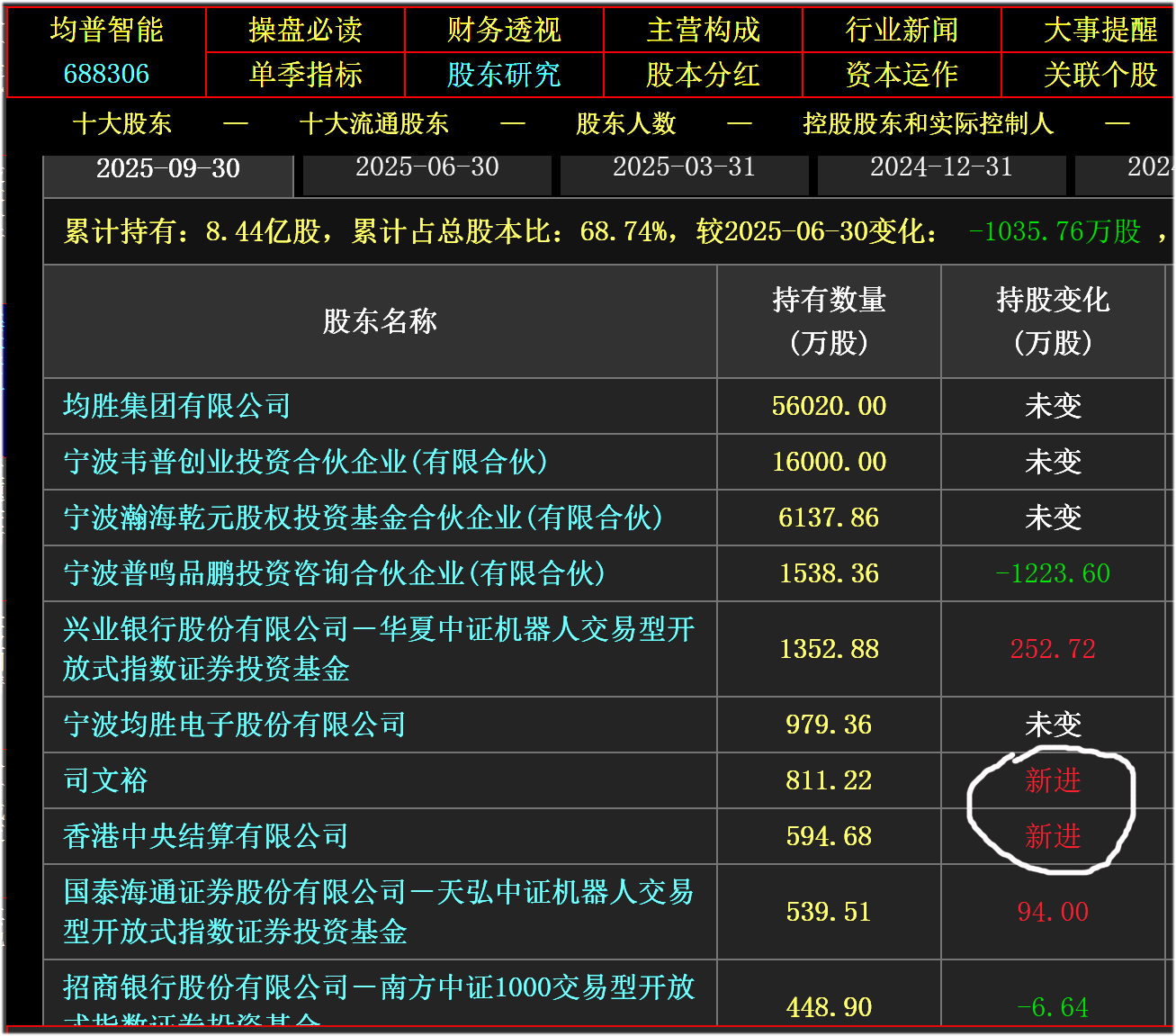1176x1036 pixels.
Task: Click holding value 16000.00
Action: coord(829,462)
